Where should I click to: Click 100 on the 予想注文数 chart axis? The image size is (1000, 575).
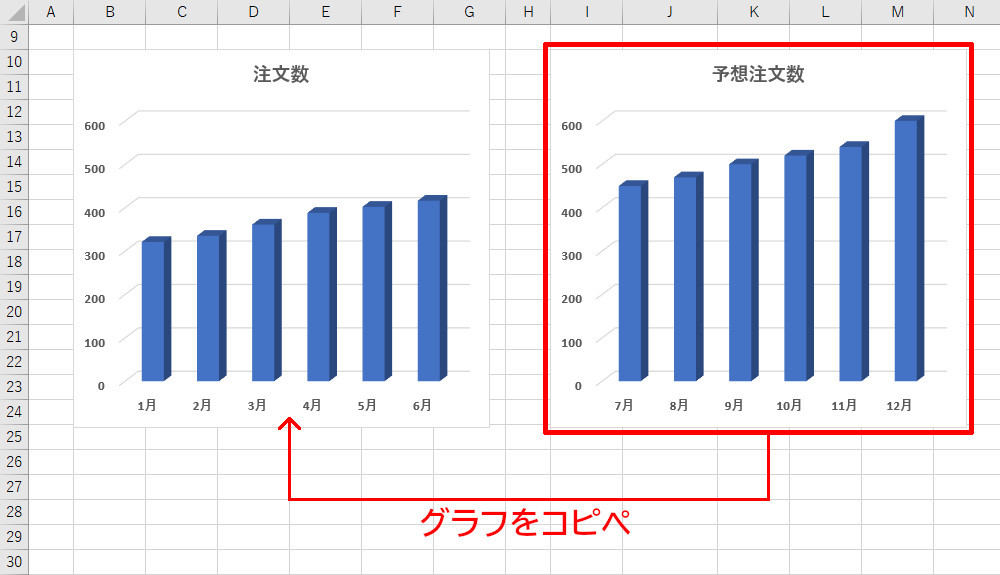(571, 343)
